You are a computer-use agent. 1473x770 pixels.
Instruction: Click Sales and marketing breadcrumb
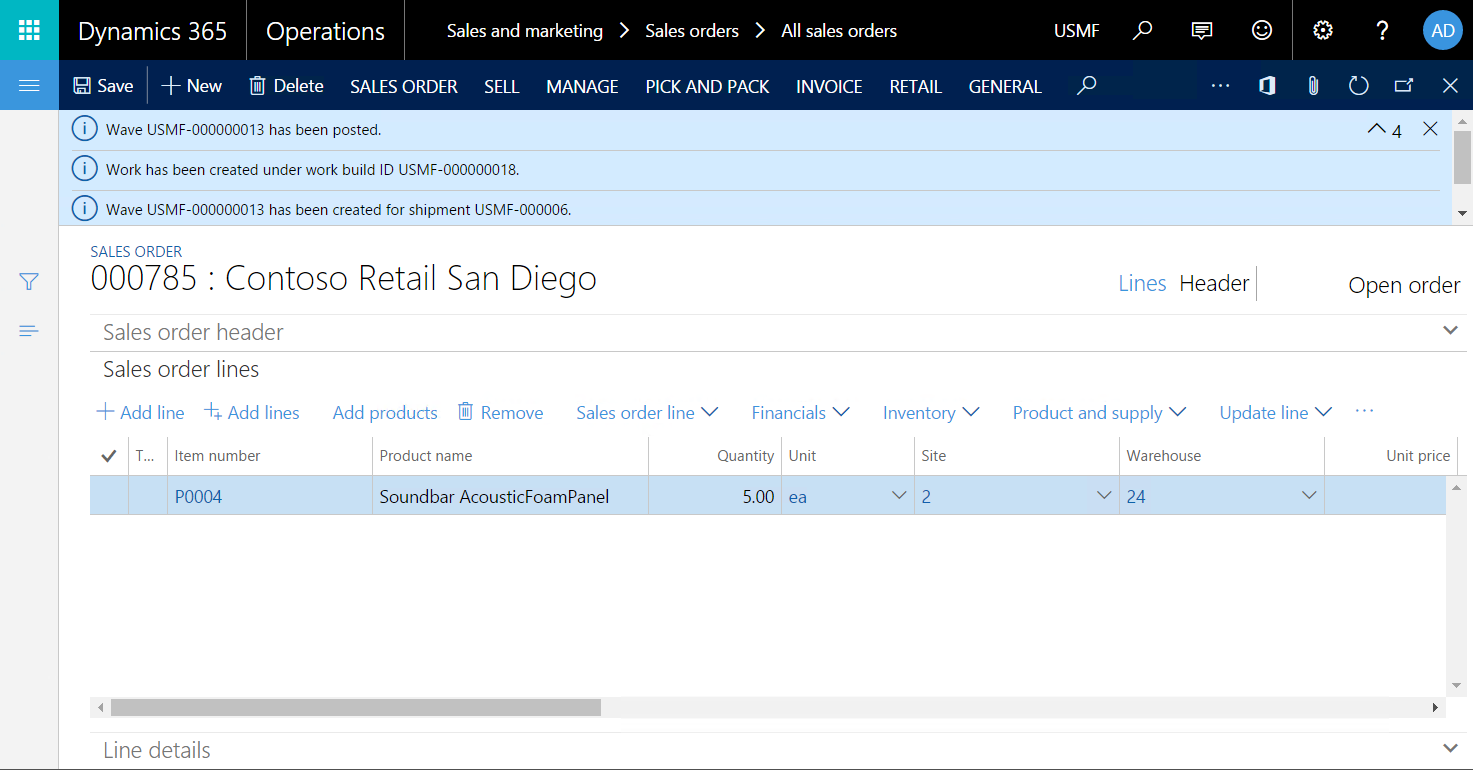[x=525, y=31]
